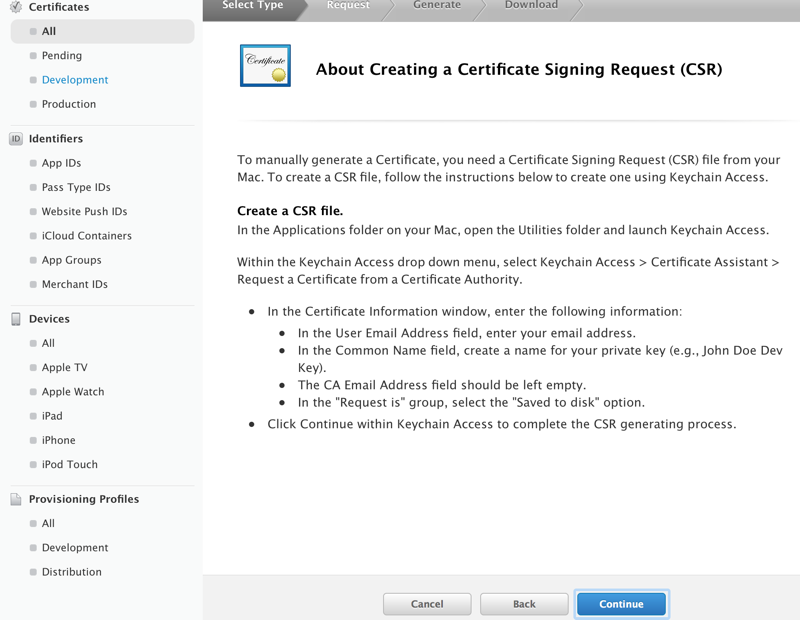Go to the Select Type step
Screen dimensions: 800x620
pyautogui.click(x=253, y=6)
